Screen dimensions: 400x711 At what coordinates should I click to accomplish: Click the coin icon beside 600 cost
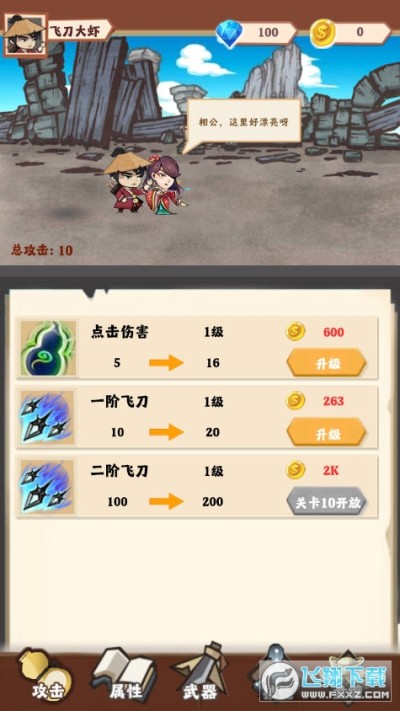pyautogui.click(x=295, y=331)
